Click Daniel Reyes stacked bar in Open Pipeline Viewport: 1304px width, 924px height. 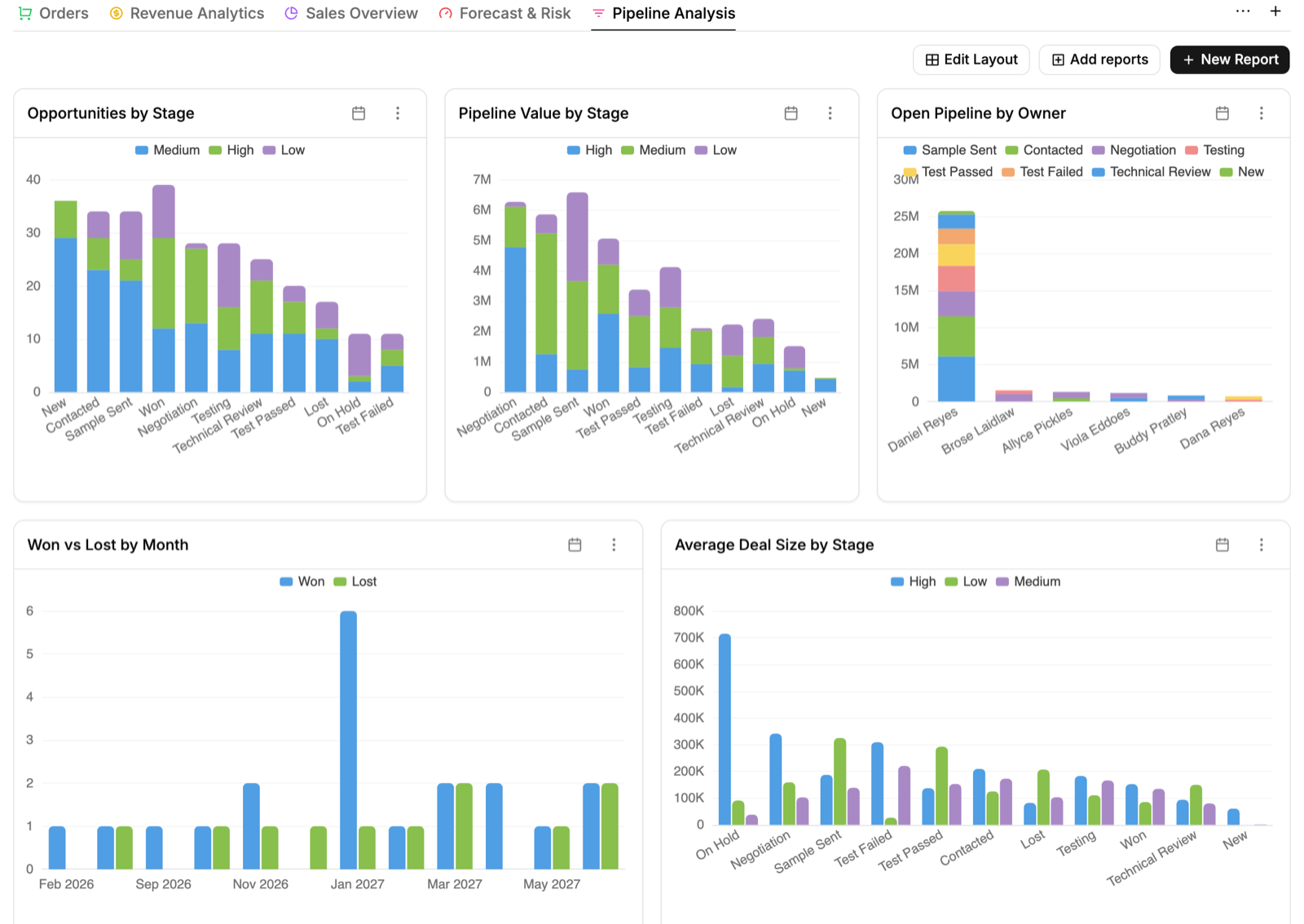(x=956, y=306)
